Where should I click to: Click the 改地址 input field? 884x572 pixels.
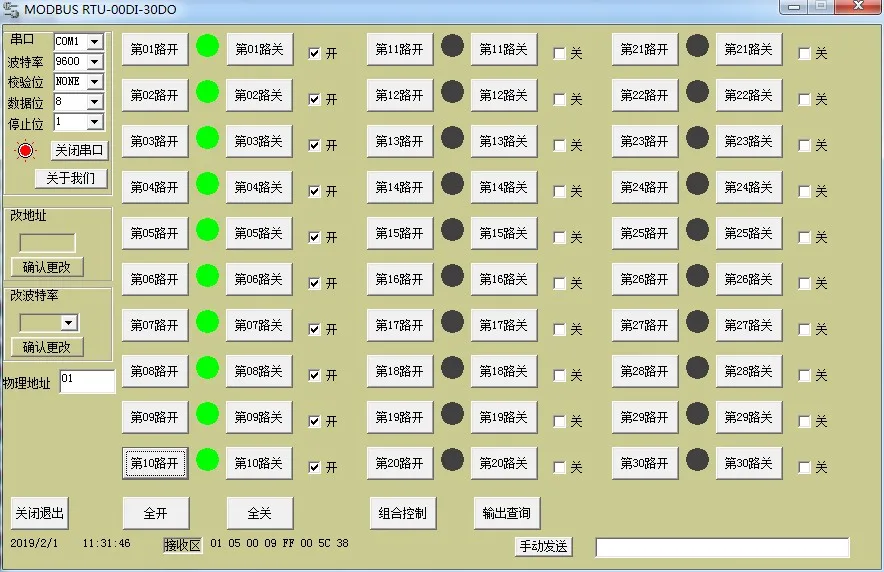coord(47,243)
